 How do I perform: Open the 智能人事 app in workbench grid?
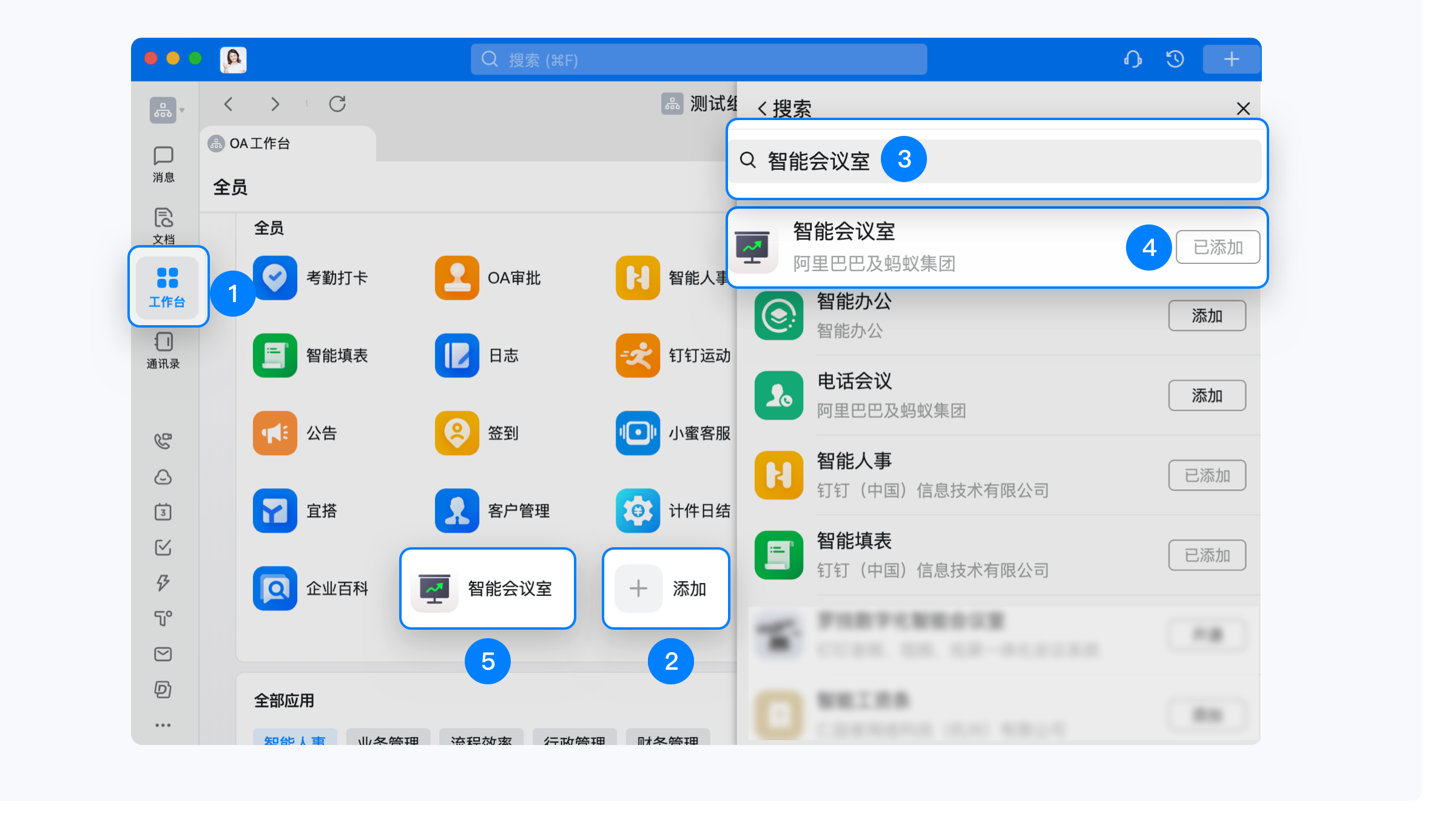coord(672,278)
